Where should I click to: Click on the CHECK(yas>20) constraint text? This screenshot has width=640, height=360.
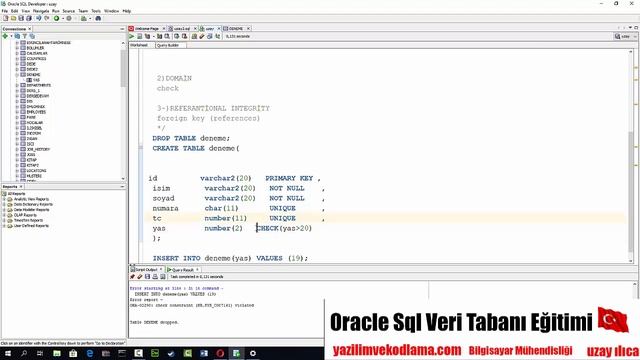[x=284, y=228]
